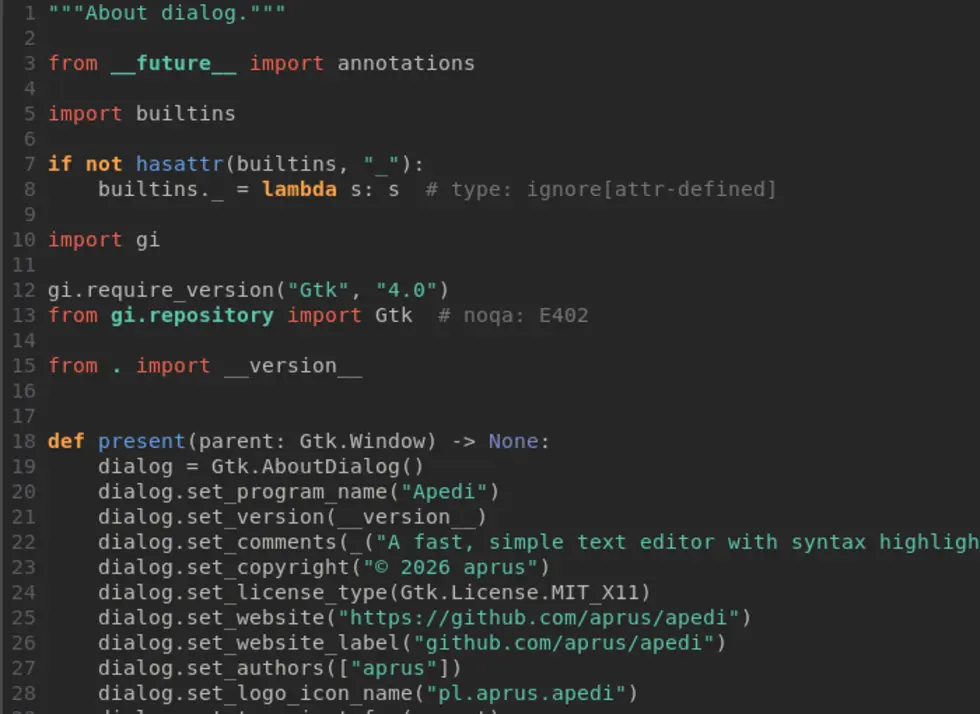Image resolution: width=980 pixels, height=714 pixels.
Task: Click gi.require_version on line 12
Action: (161, 290)
